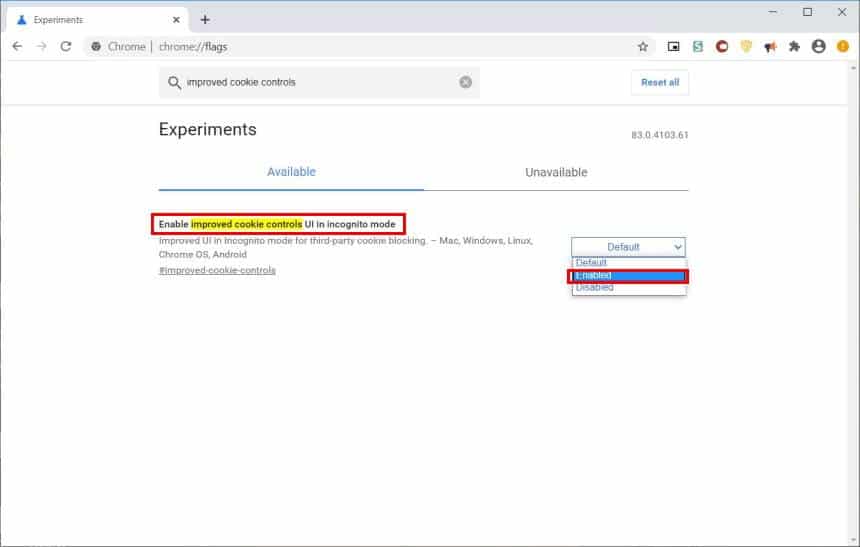Bookmark this page with the star icon
This screenshot has width=860, height=547.
click(x=643, y=47)
